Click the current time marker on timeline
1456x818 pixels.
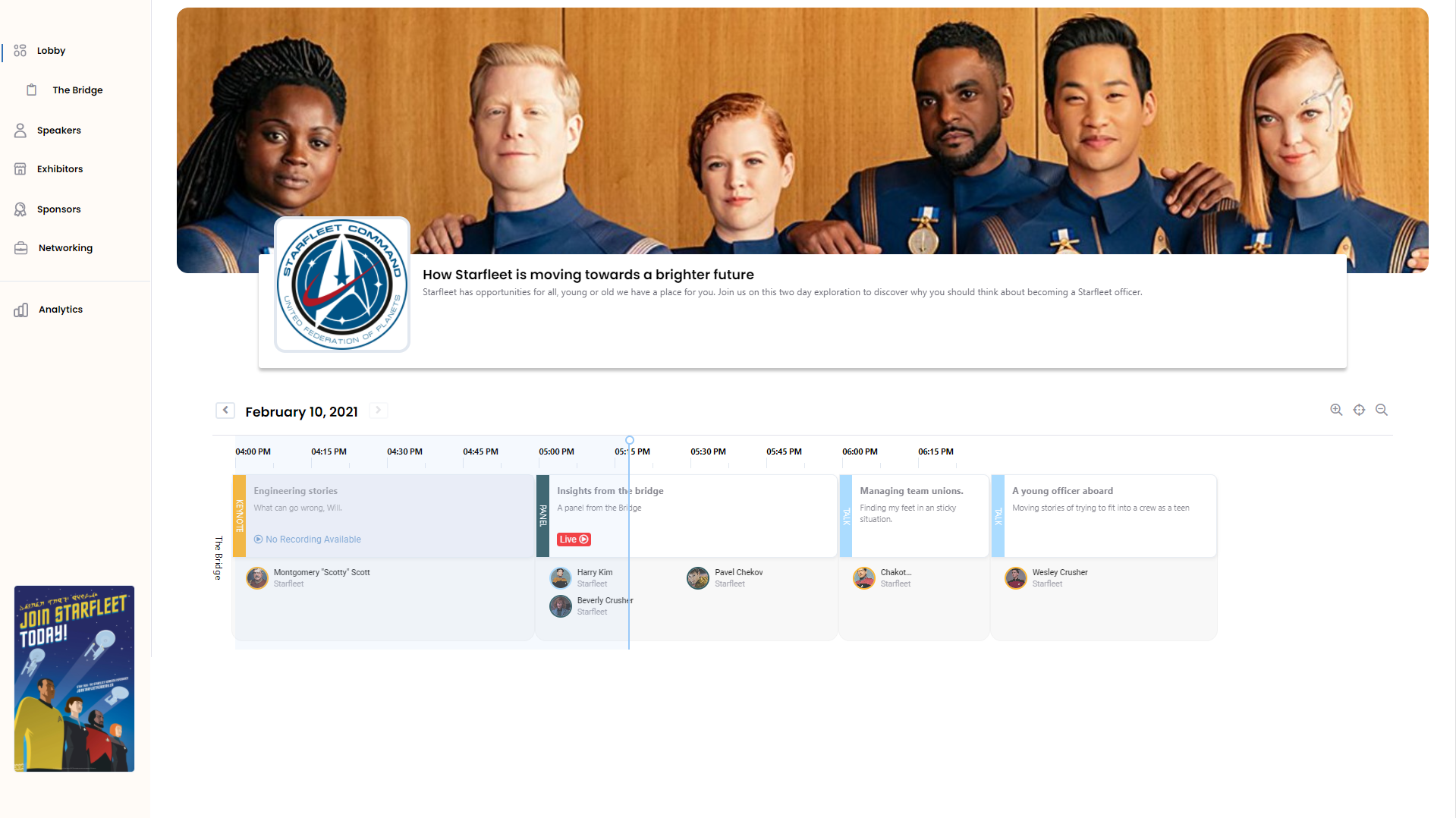630,440
